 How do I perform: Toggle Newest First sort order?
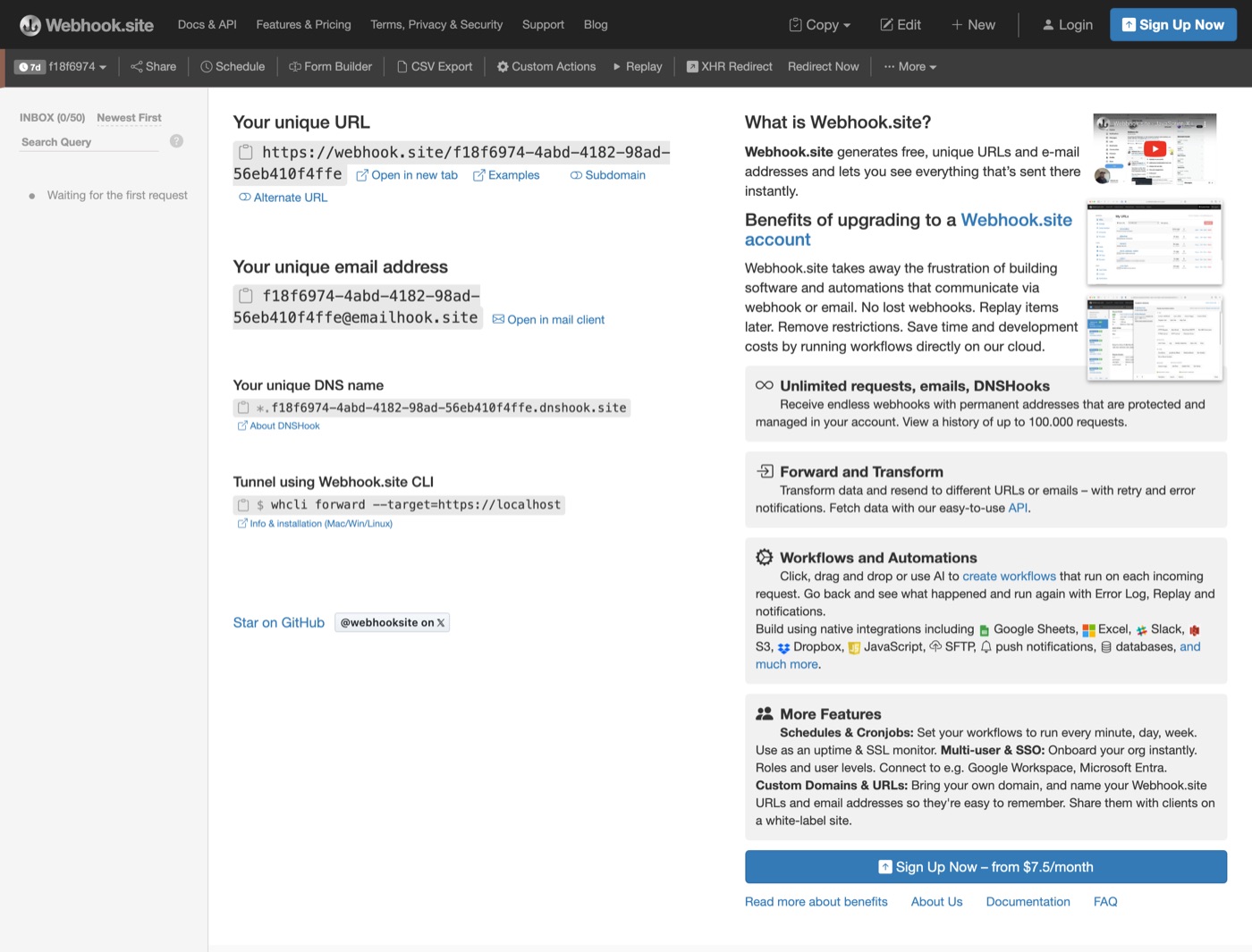[x=129, y=118]
